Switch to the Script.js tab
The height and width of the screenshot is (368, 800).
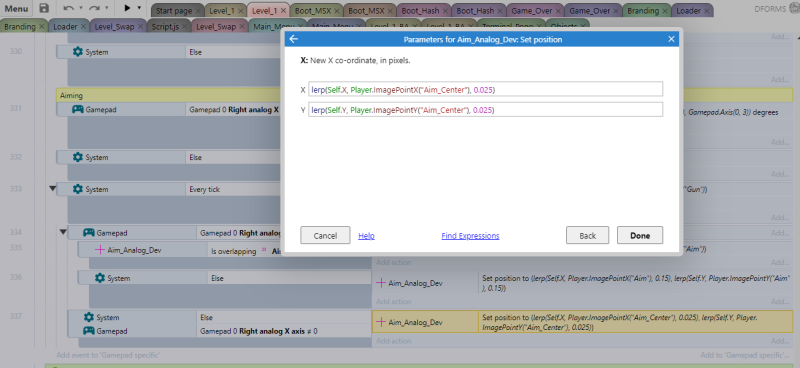coord(165,27)
